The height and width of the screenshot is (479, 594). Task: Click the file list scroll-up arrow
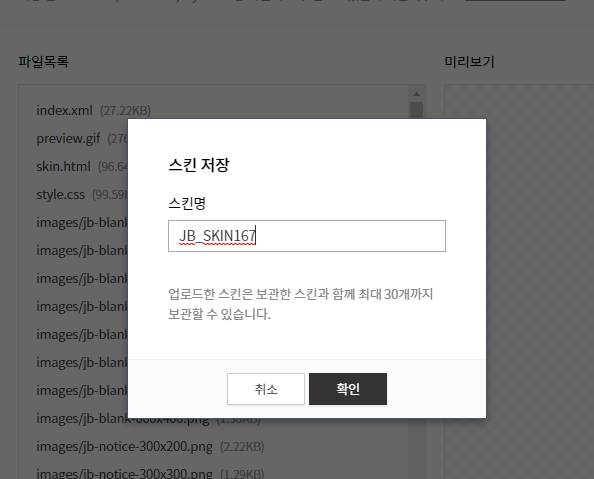(x=416, y=94)
